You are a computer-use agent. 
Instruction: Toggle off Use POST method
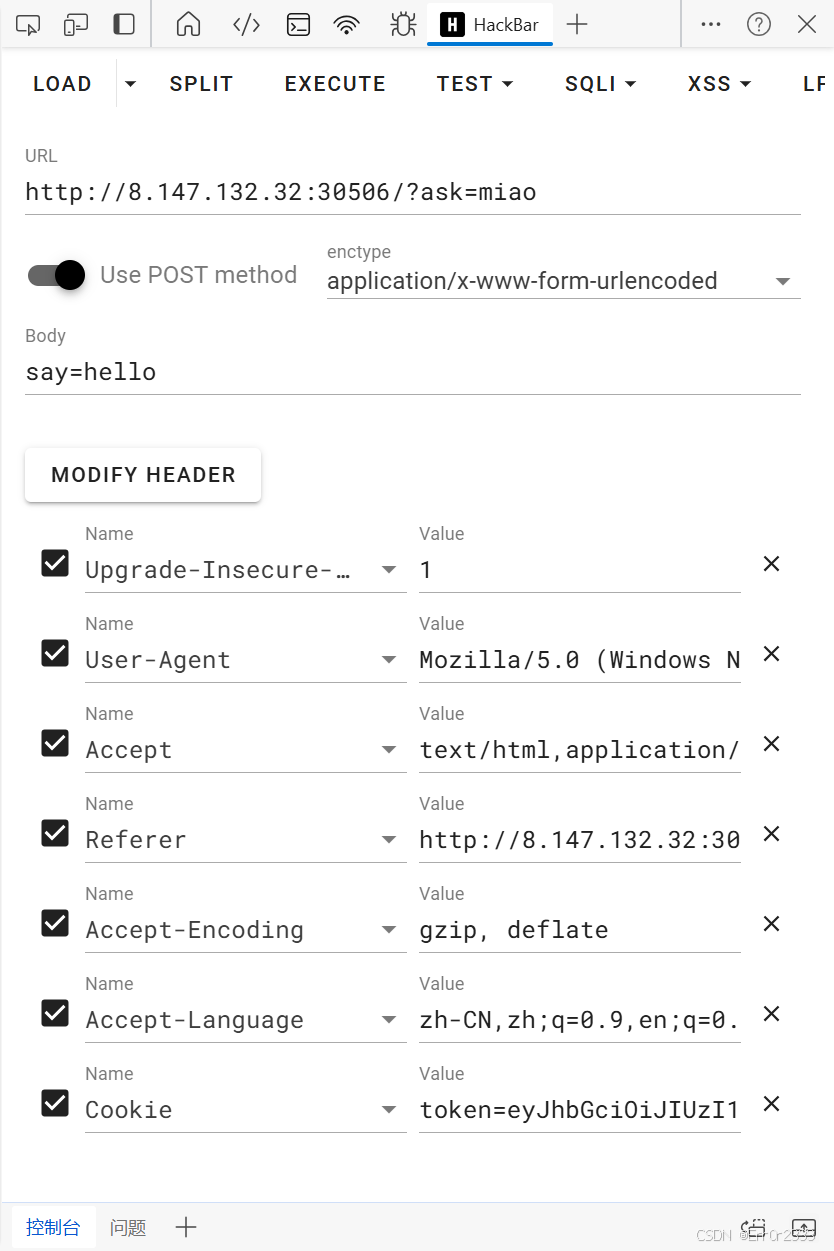(x=55, y=274)
